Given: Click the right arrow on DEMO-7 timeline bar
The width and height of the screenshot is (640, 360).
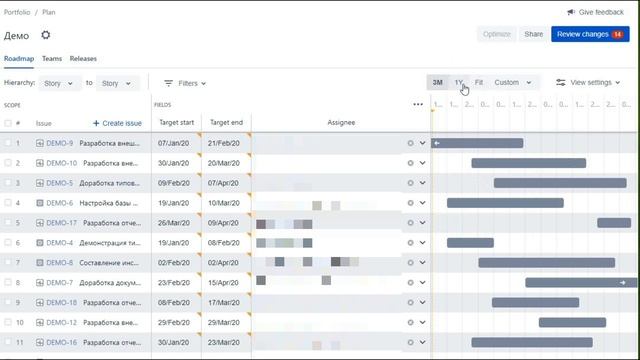Looking at the screenshot, I should coord(622,282).
